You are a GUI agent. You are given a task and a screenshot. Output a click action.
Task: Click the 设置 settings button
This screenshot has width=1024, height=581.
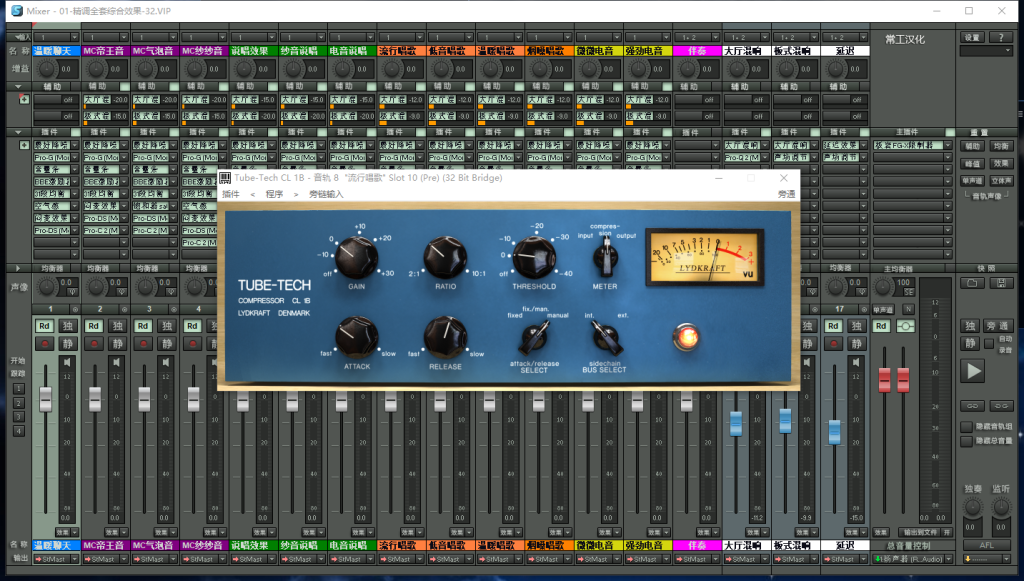972,37
